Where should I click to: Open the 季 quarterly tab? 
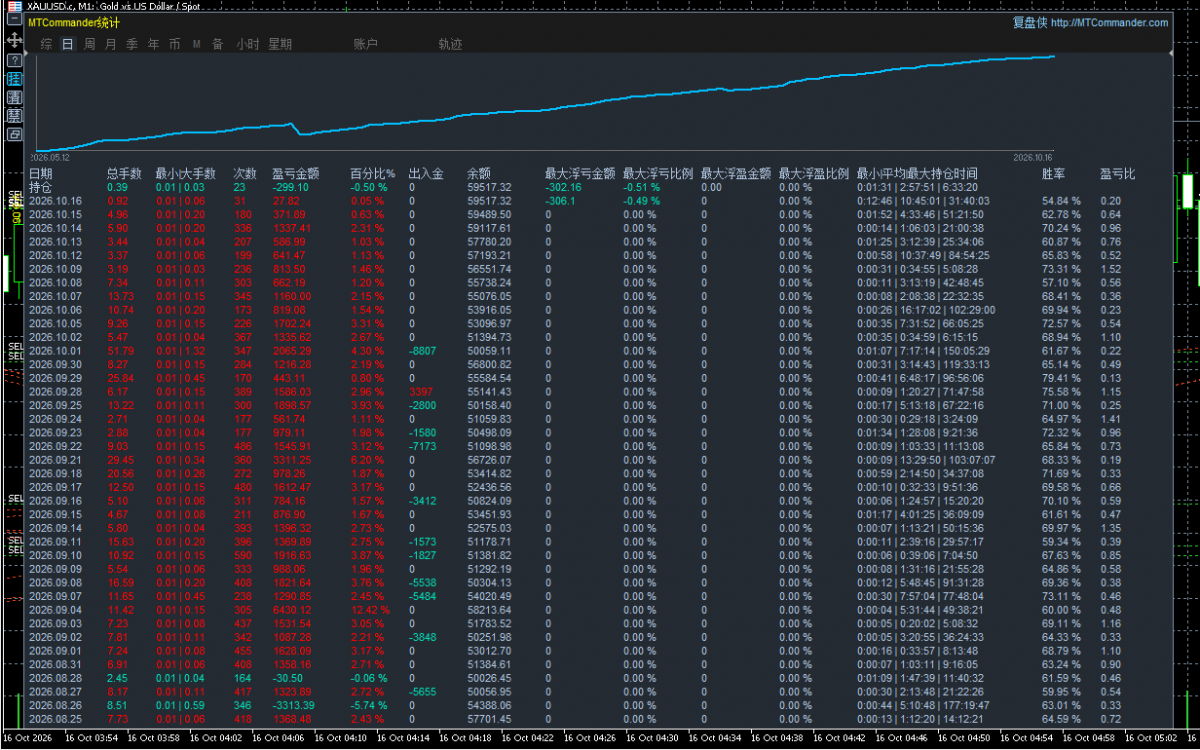[x=132, y=44]
